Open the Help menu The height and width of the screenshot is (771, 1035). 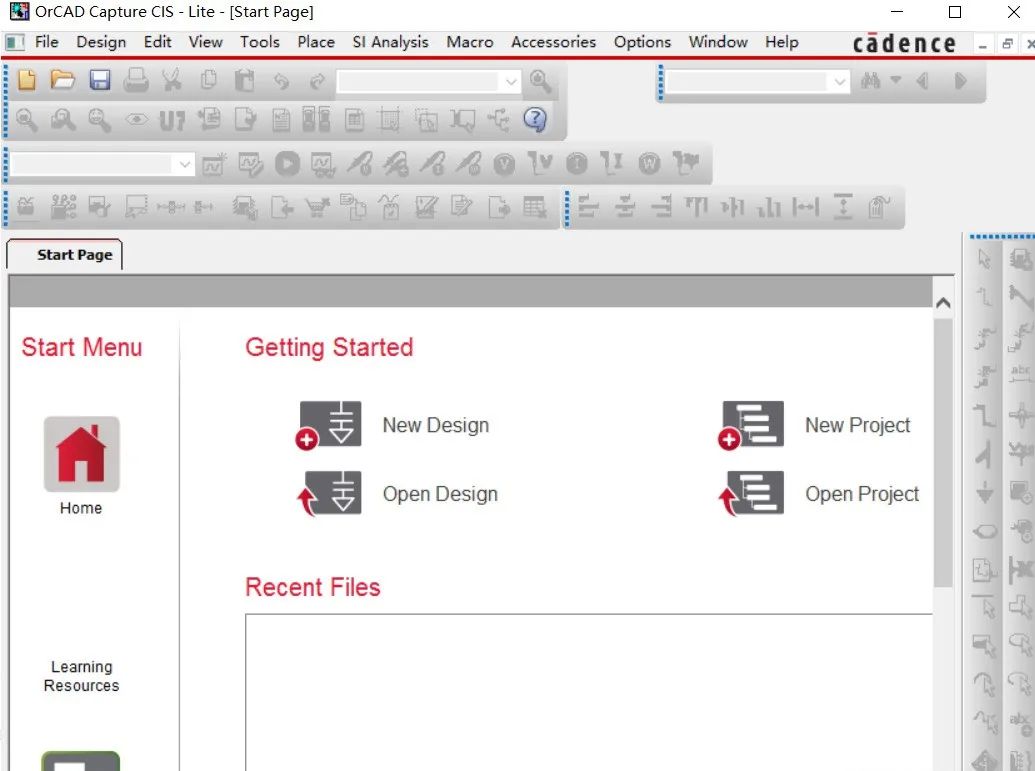[782, 42]
